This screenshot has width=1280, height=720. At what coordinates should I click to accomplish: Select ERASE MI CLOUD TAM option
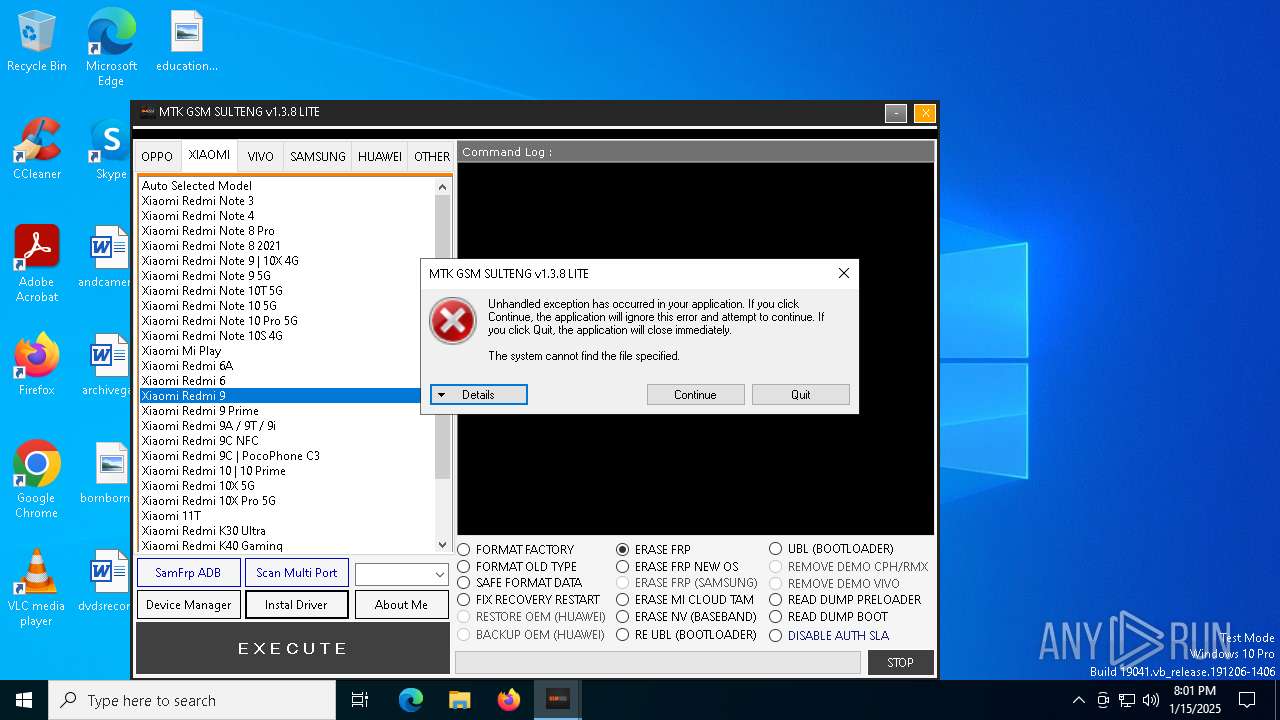pos(686,600)
